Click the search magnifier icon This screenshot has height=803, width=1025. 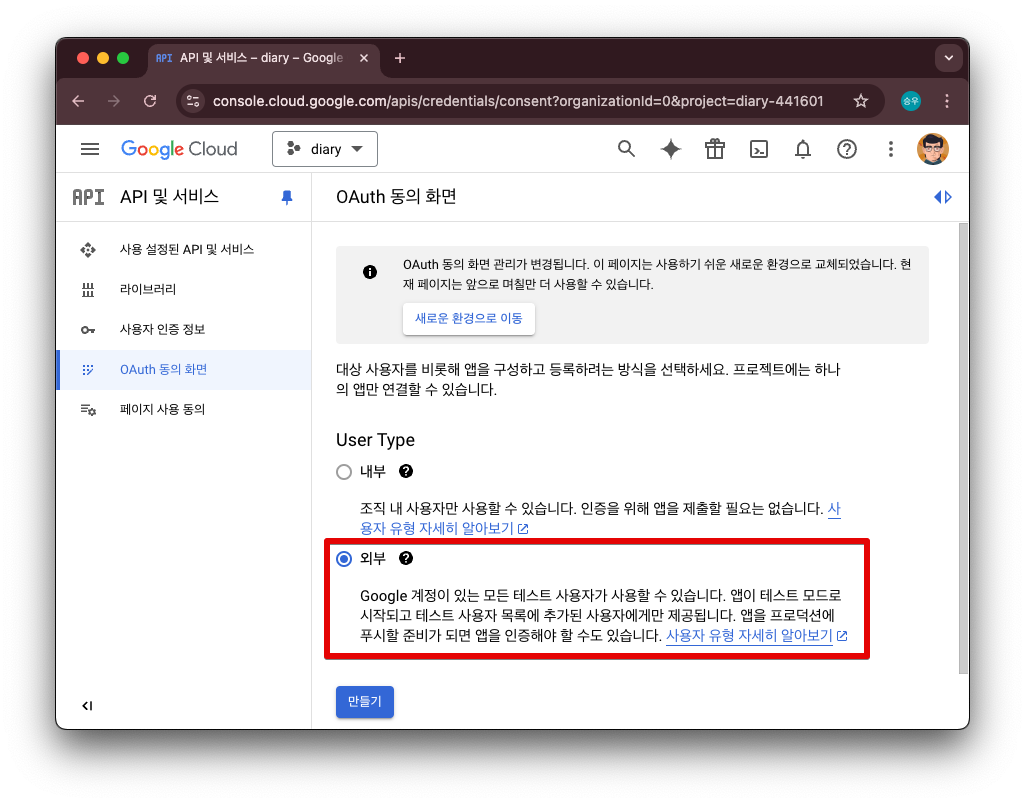[626, 149]
